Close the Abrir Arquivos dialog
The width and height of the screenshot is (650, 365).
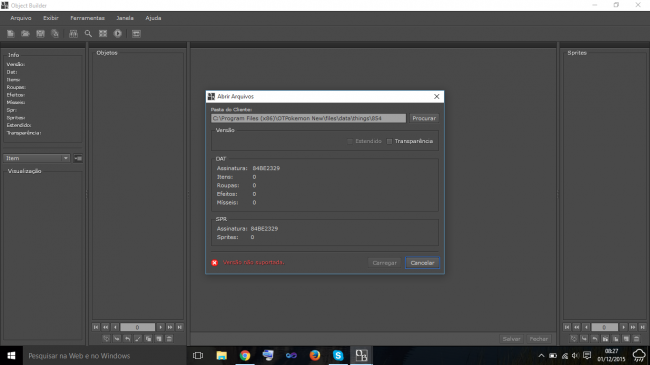coord(437,96)
